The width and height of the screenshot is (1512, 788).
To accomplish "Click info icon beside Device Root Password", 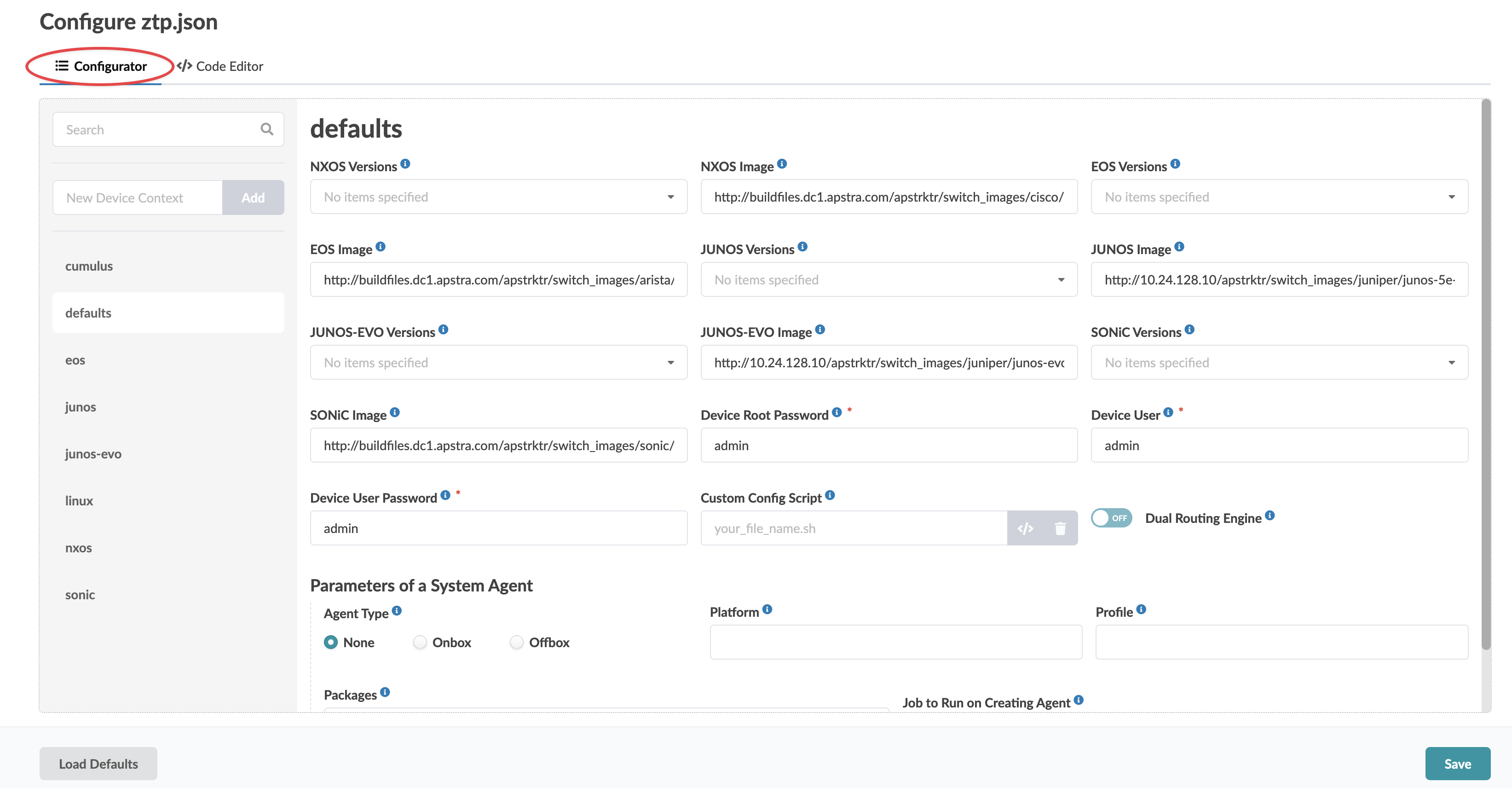I will coord(837,412).
